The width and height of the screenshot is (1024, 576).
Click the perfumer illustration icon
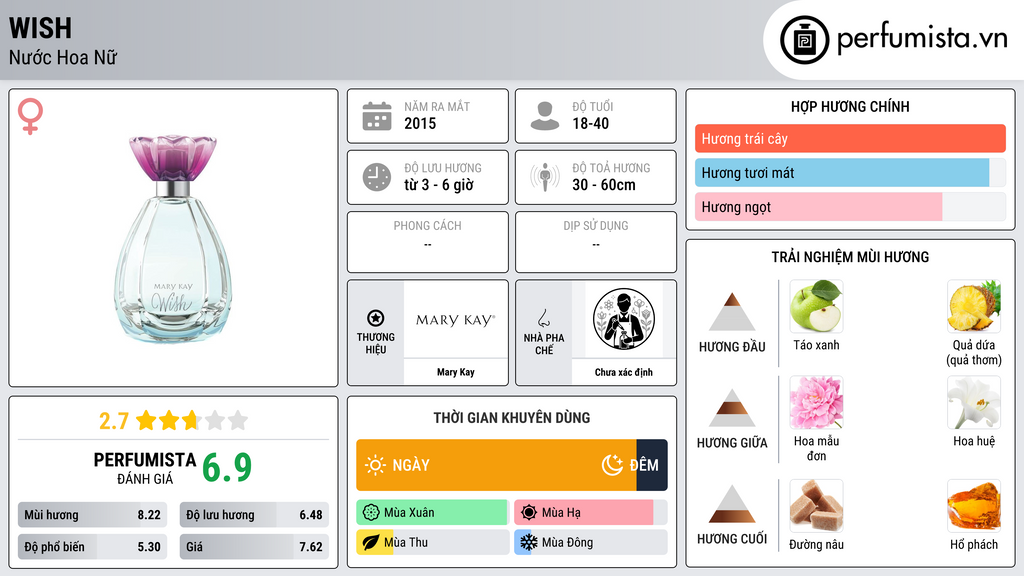(624, 319)
